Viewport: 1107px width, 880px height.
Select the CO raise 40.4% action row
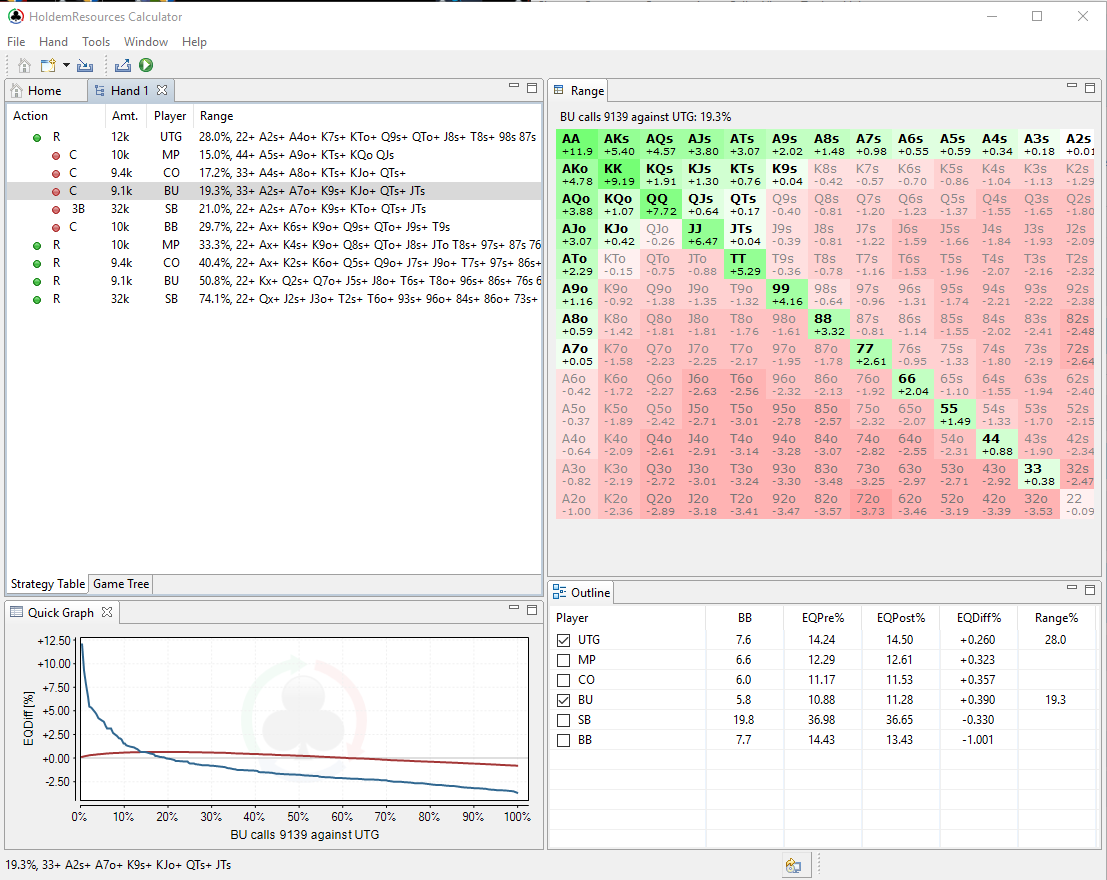pos(274,263)
